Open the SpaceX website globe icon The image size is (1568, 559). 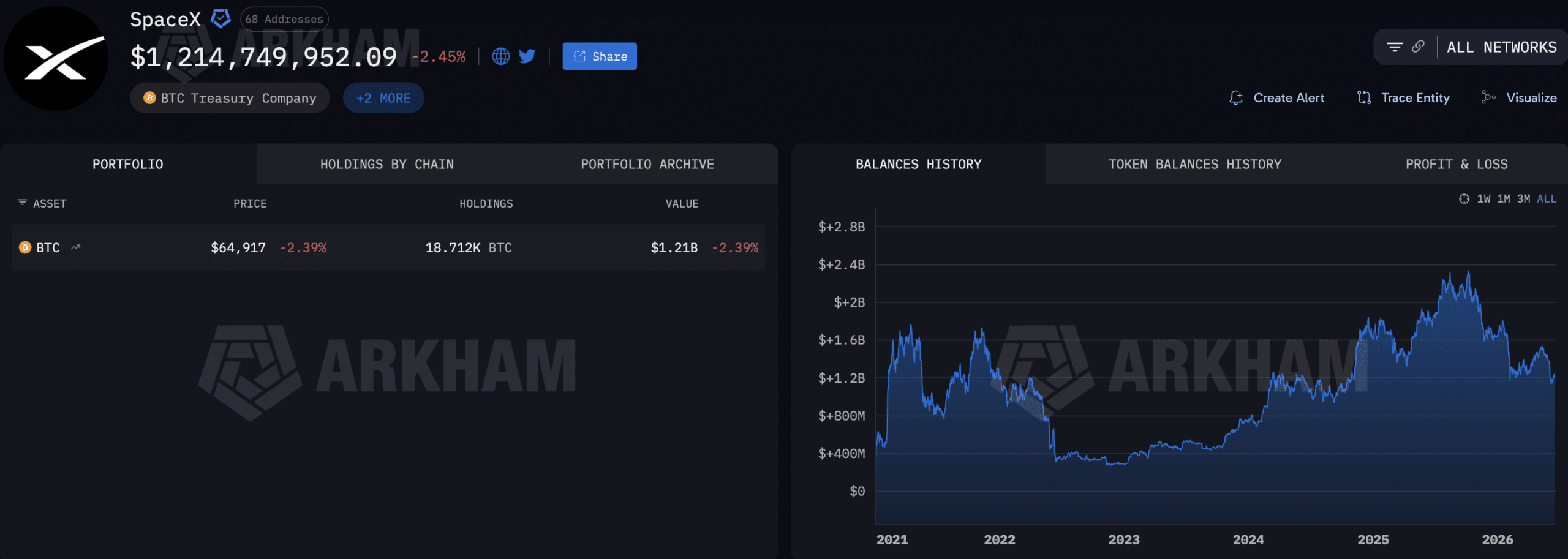500,56
